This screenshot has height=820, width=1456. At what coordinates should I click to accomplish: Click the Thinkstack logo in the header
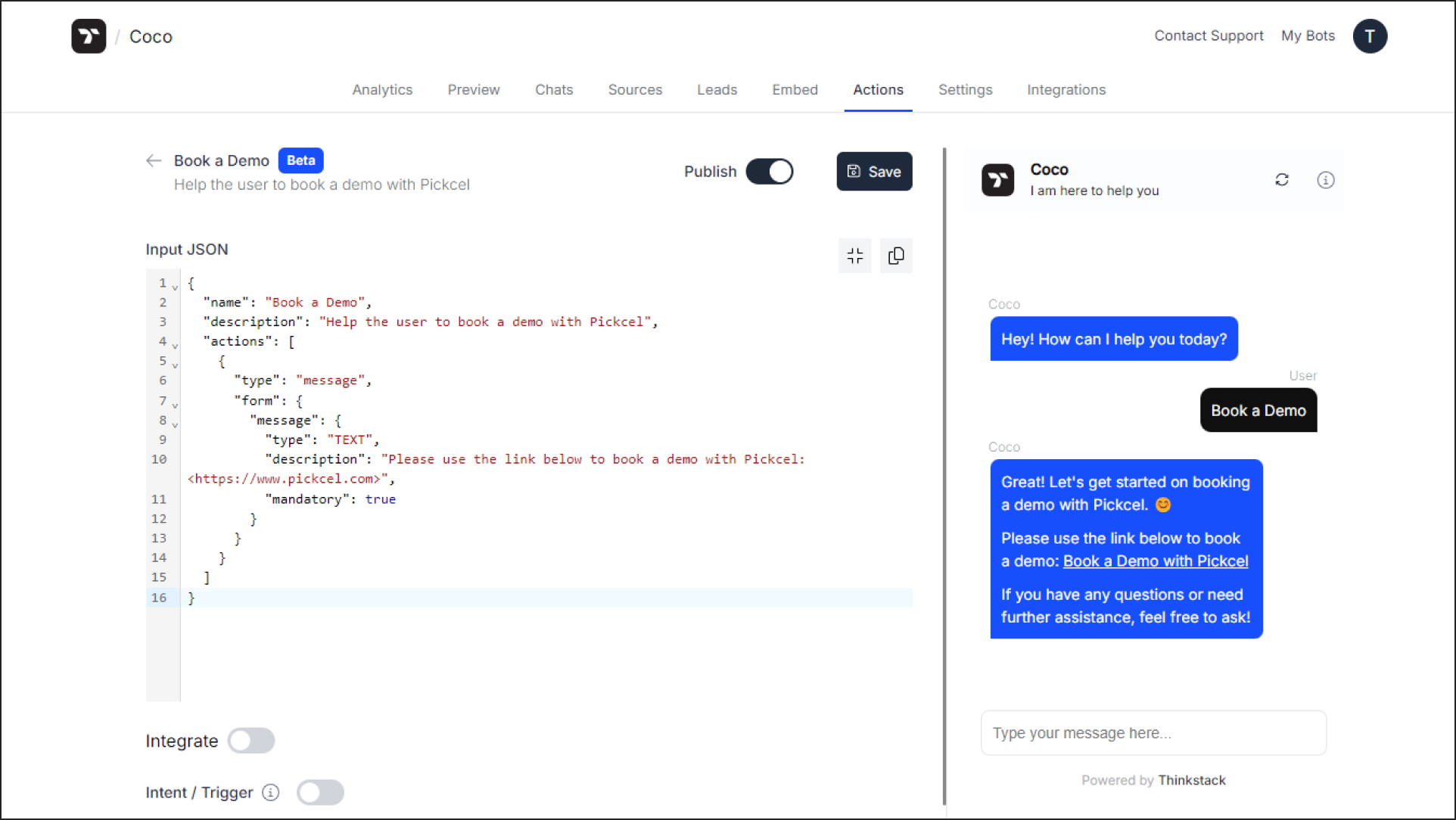click(x=89, y=36)
